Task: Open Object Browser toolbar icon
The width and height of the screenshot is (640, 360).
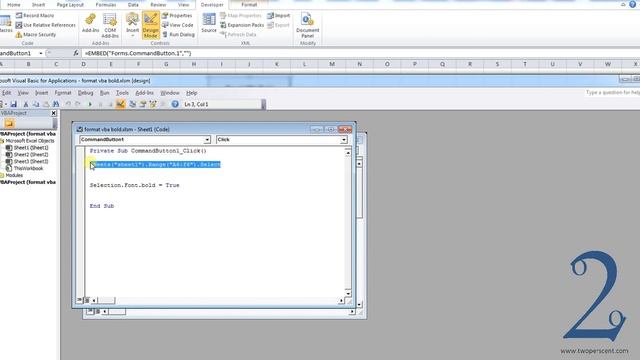Action: point(153,104)
